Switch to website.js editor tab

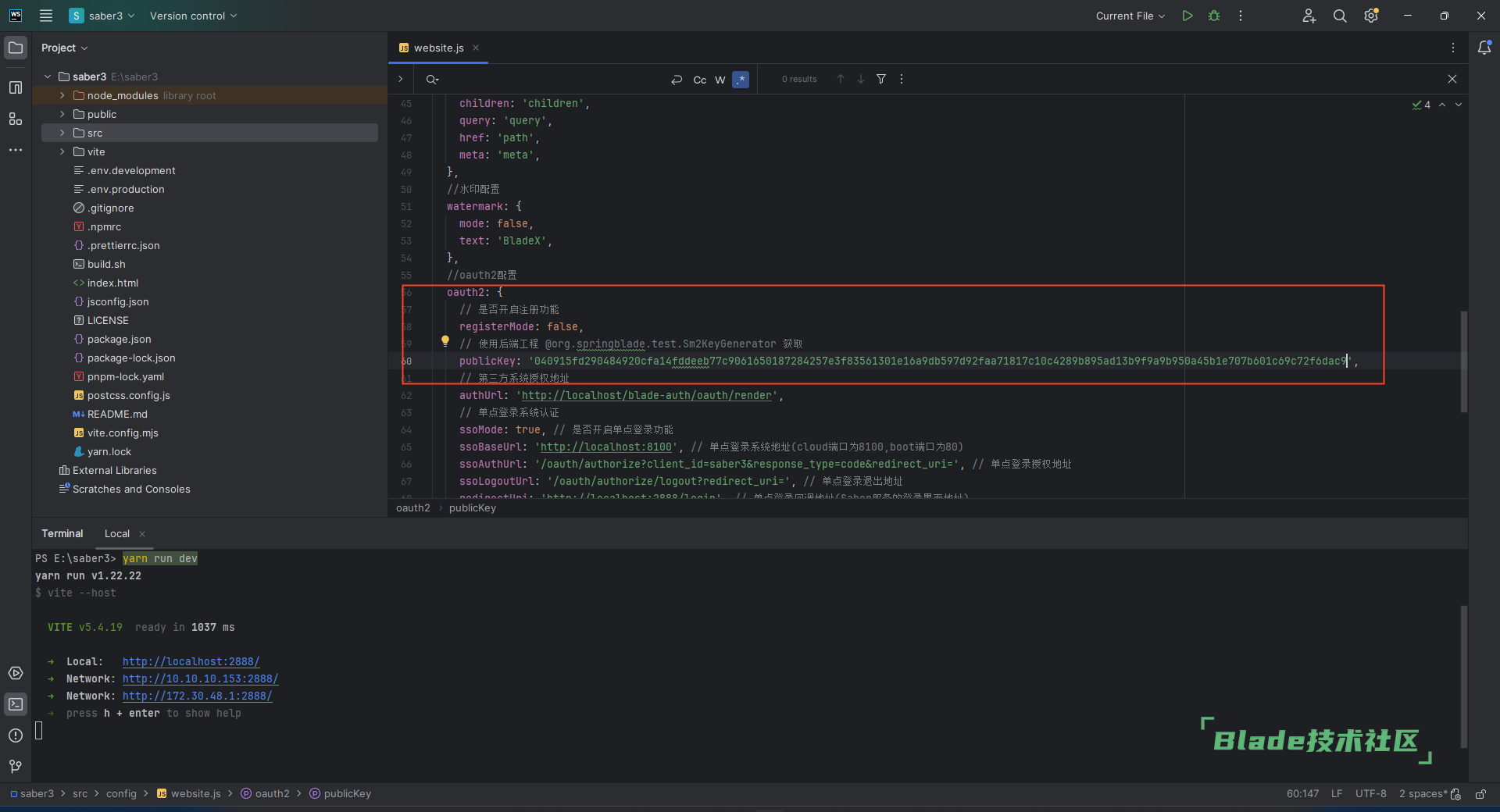438,48
